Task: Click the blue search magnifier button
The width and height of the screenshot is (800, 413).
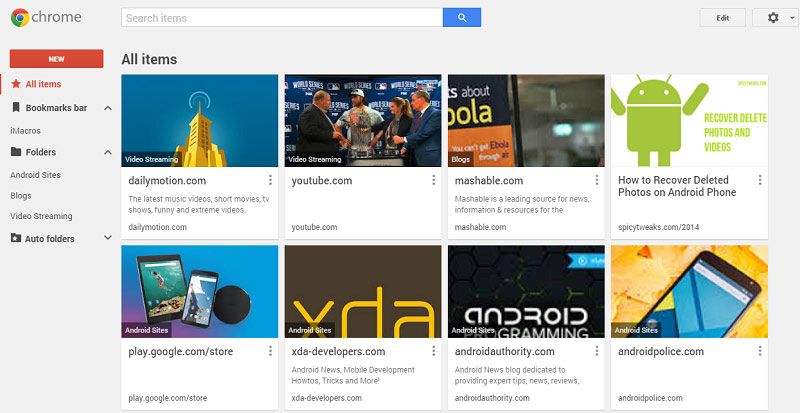Action: pyautogui.click(x=462, y=18)
